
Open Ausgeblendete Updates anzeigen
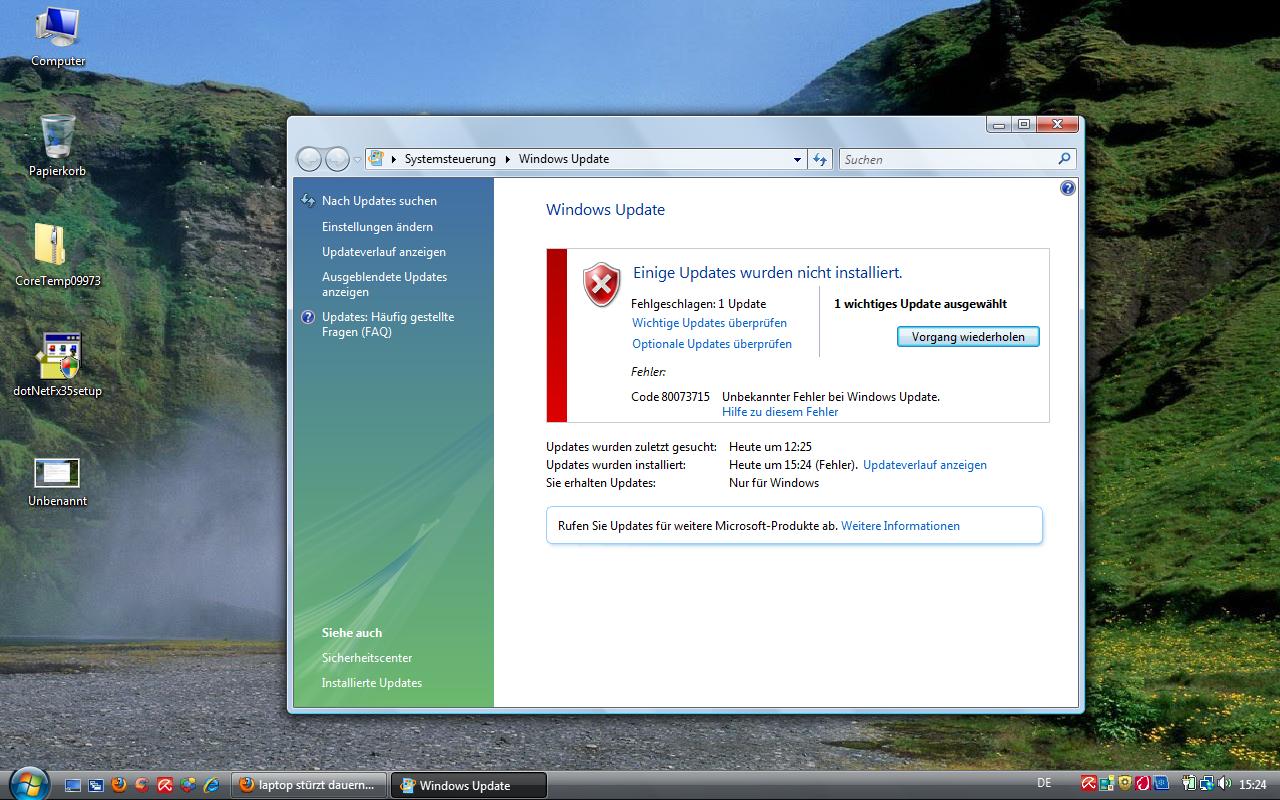pos(384,285)
